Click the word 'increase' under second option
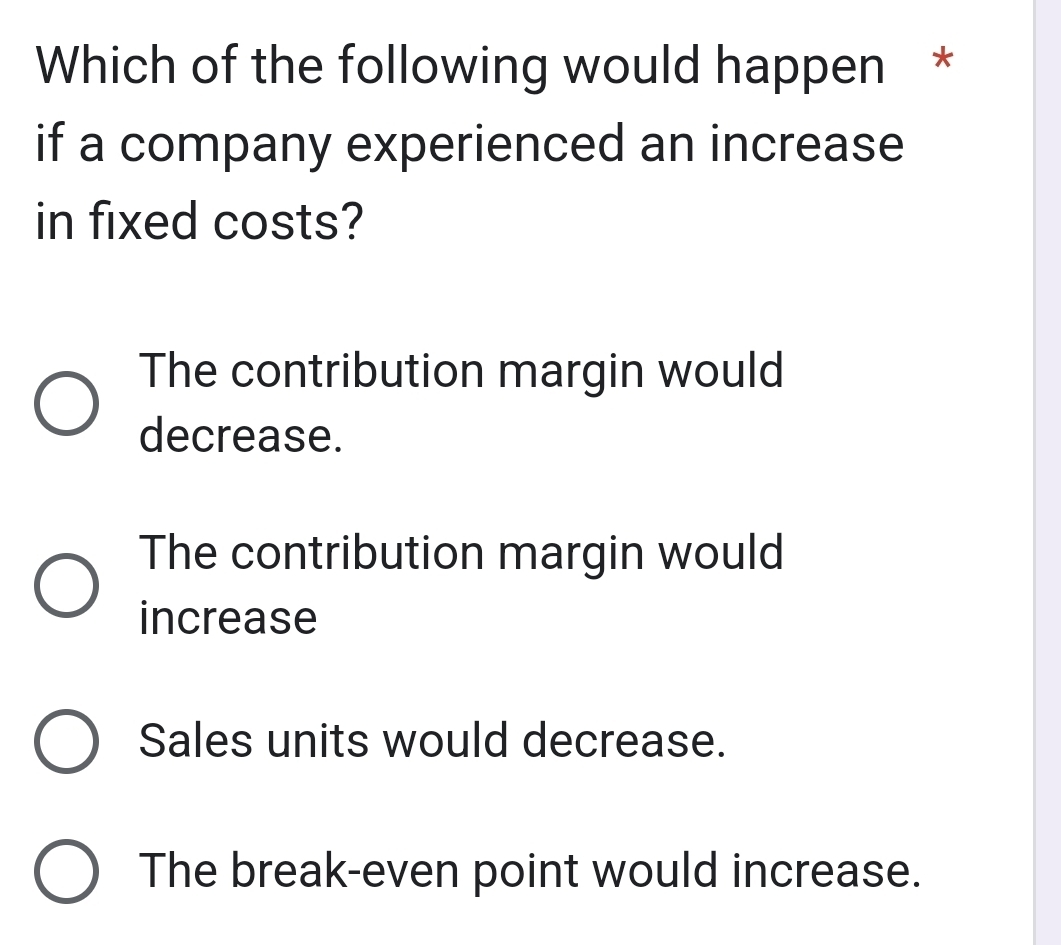1061x945 pixels. click(228, 618)
